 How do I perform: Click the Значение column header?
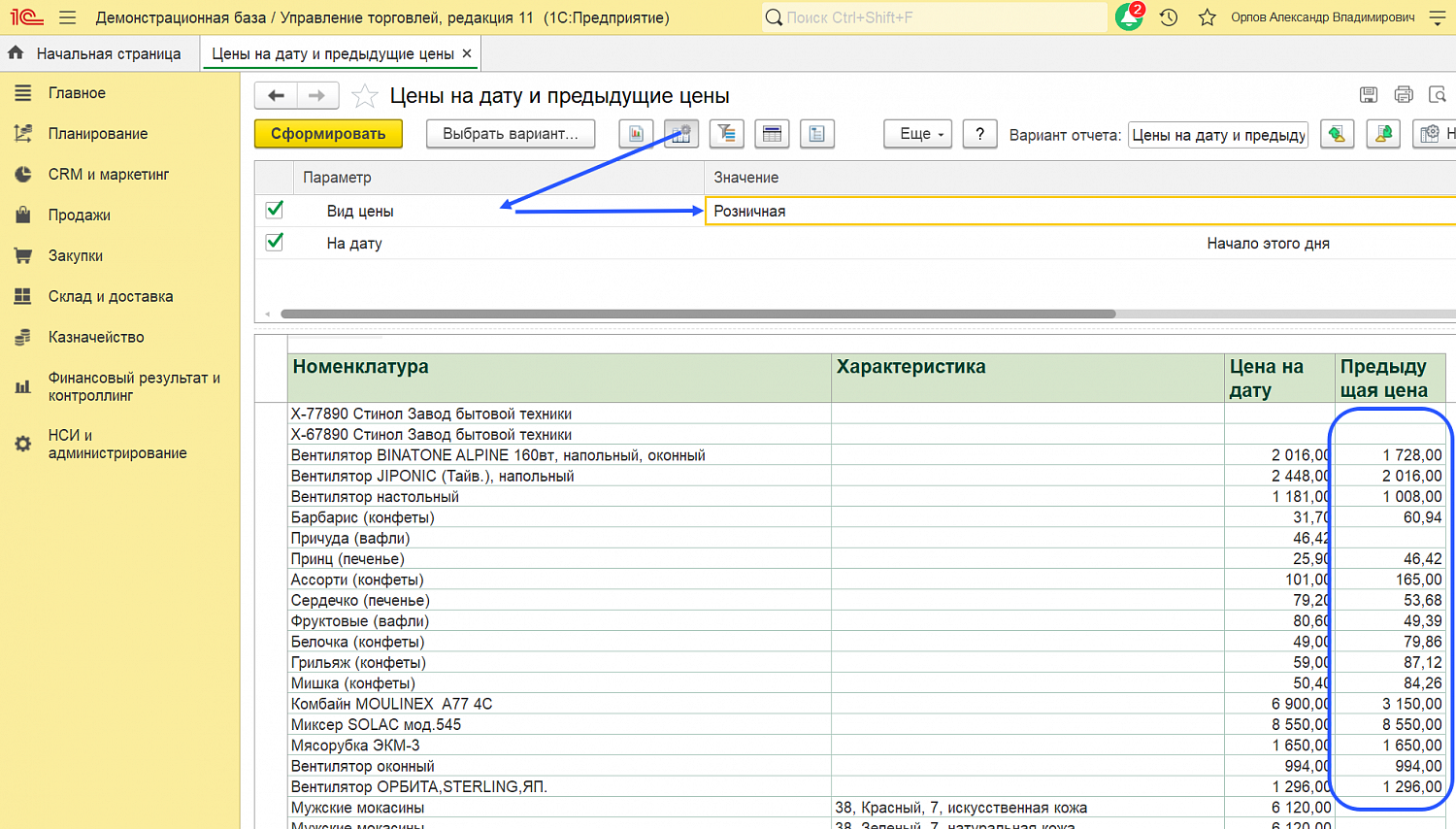click(1079, 178)
